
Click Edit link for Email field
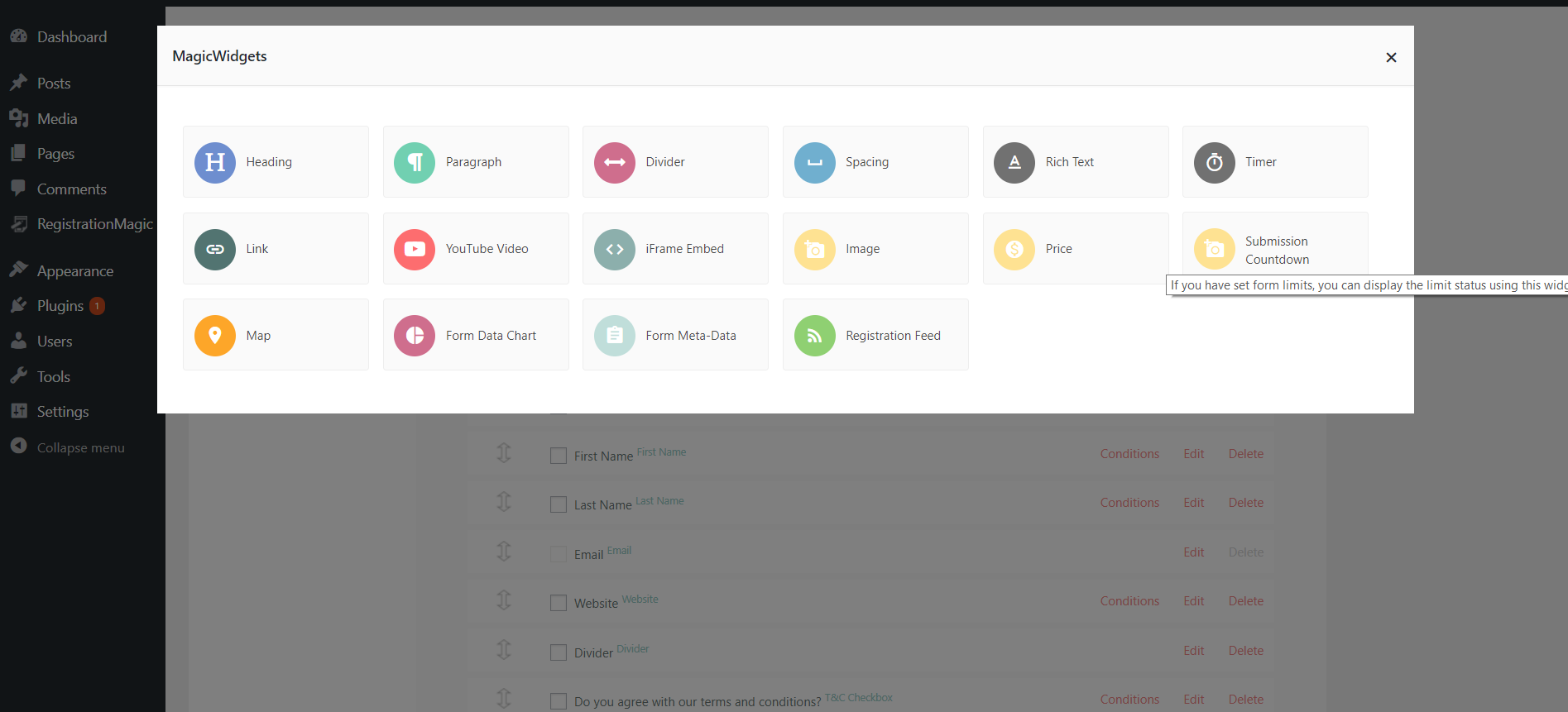[x=1193, y=552]
